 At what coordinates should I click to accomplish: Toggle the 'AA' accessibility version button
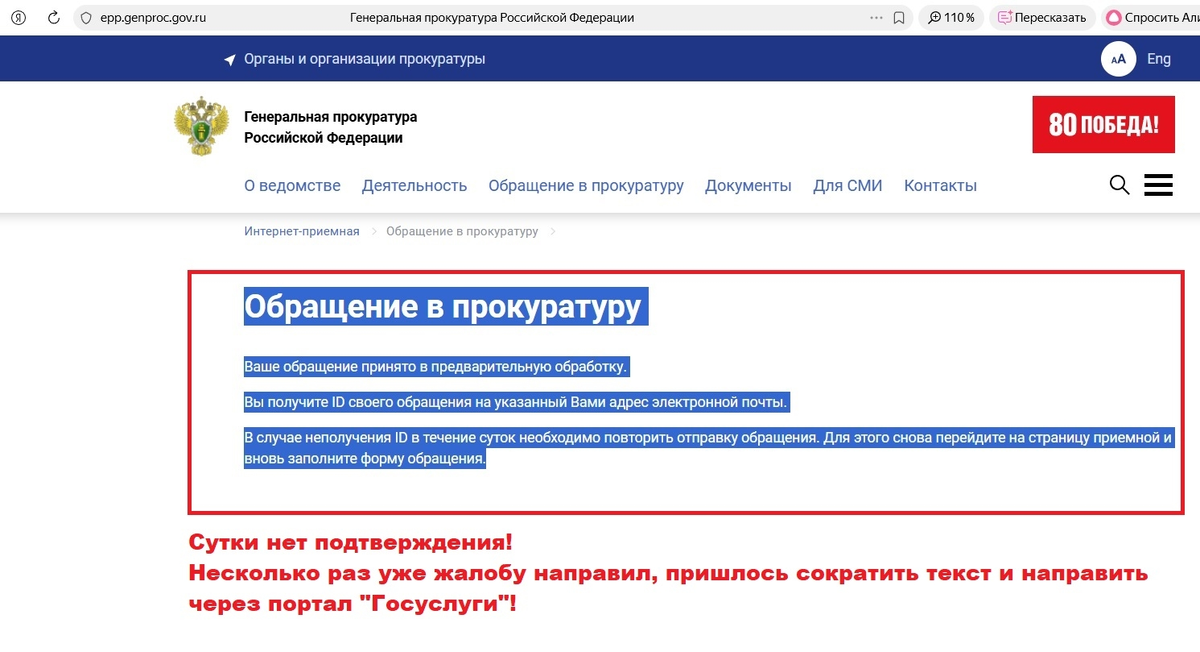[1119, 59]
